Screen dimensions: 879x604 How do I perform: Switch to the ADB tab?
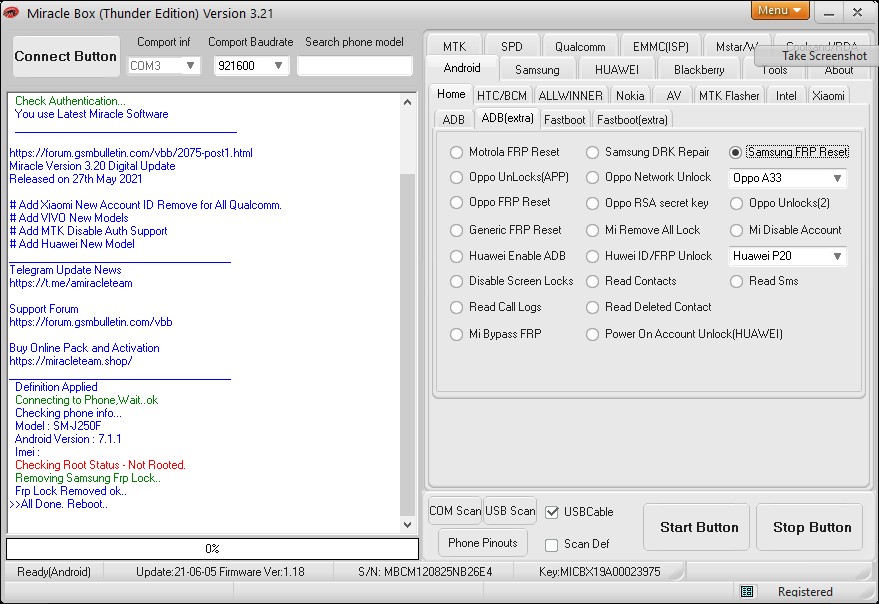click(x=454, y=119)
